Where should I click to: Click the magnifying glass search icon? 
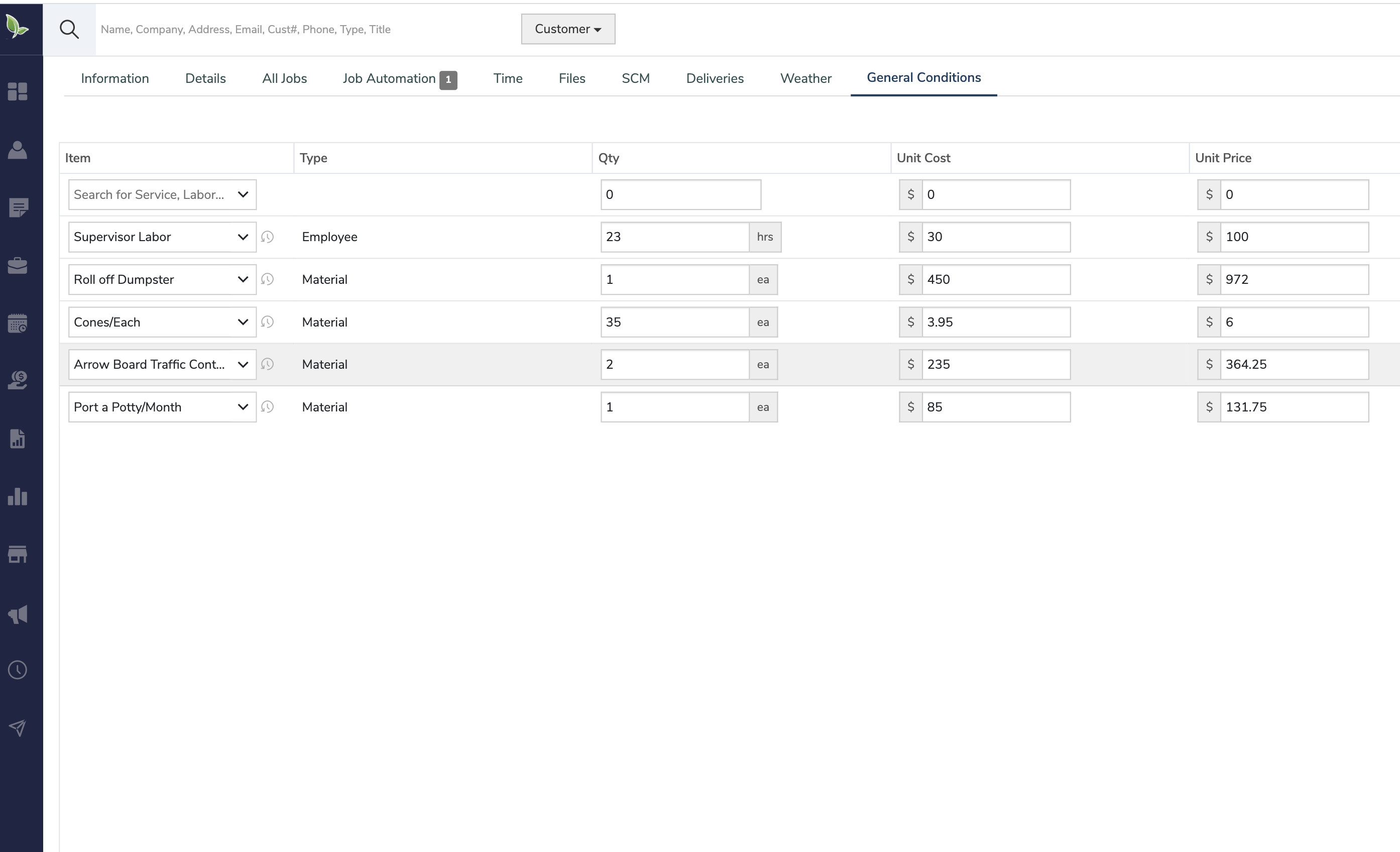click(69, 29)
